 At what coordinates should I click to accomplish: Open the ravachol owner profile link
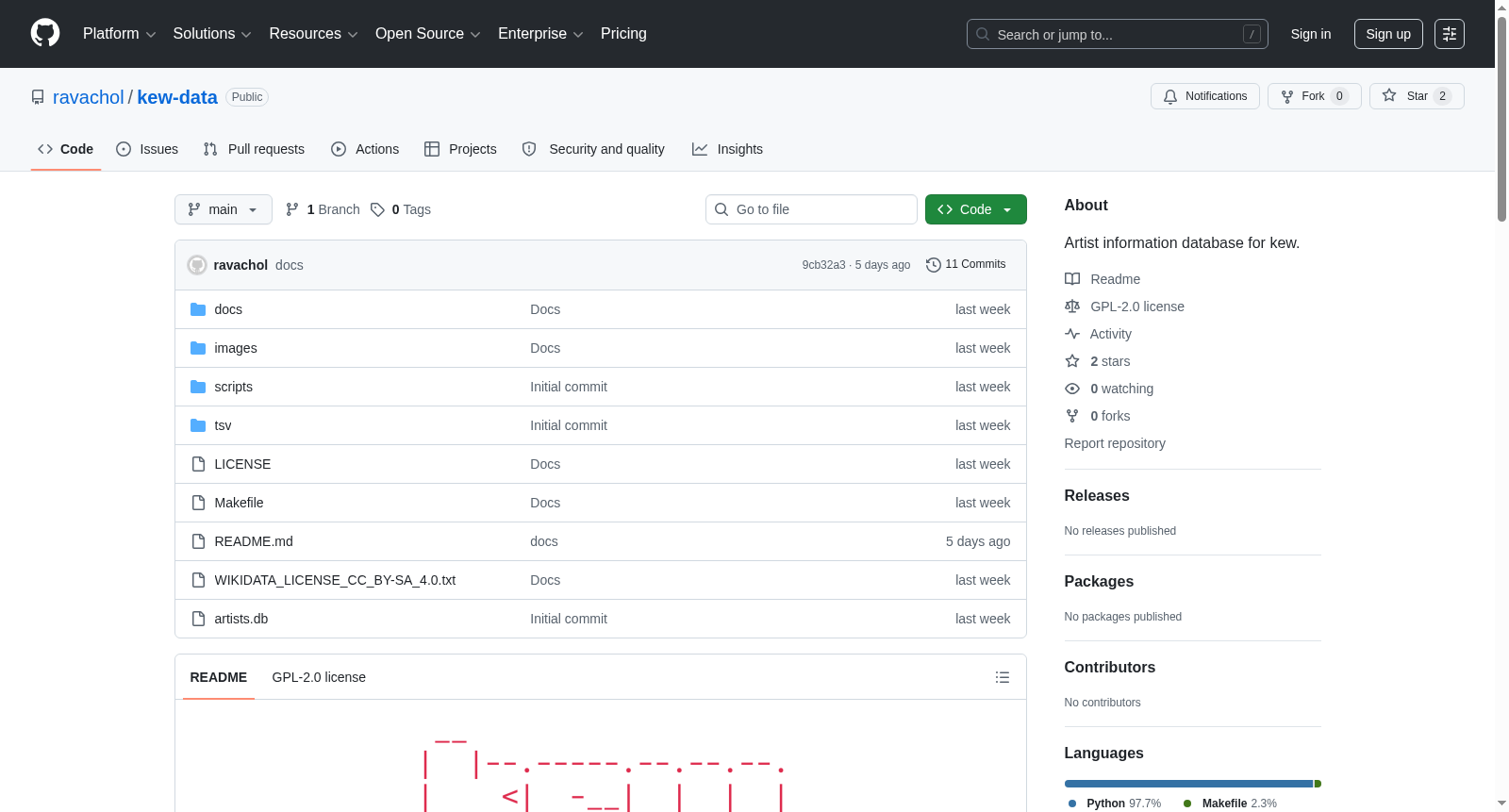tap(89, 97)
